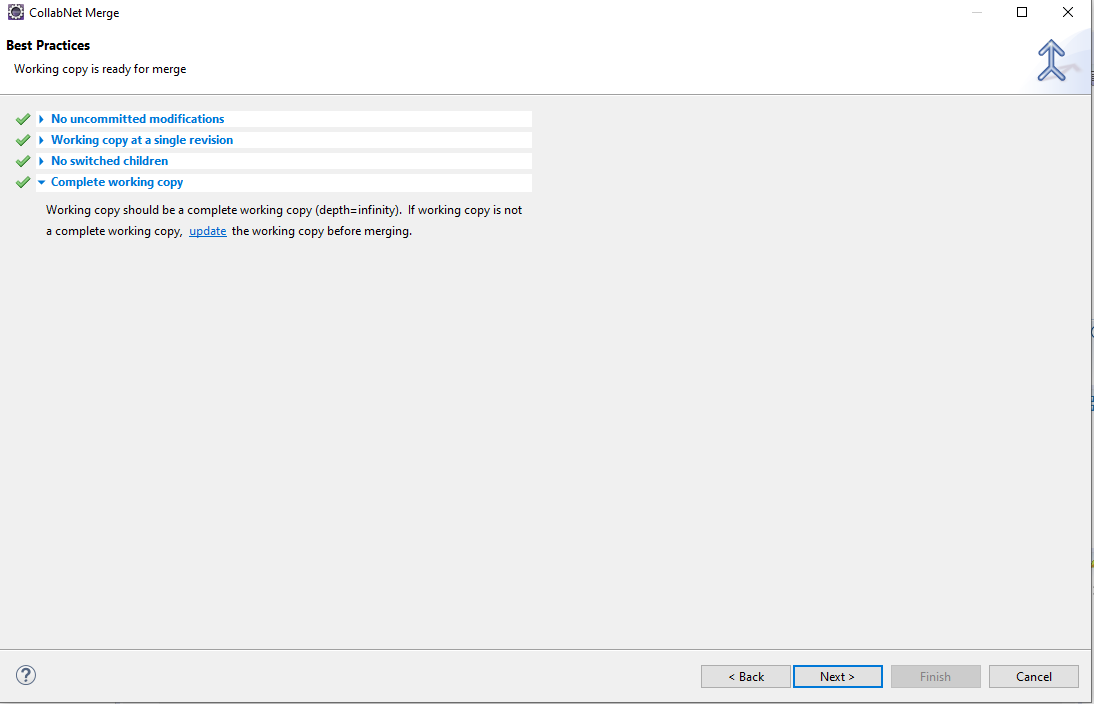Select Working copy at a single revision heading
1094x704 pixels.
(142, 140)
